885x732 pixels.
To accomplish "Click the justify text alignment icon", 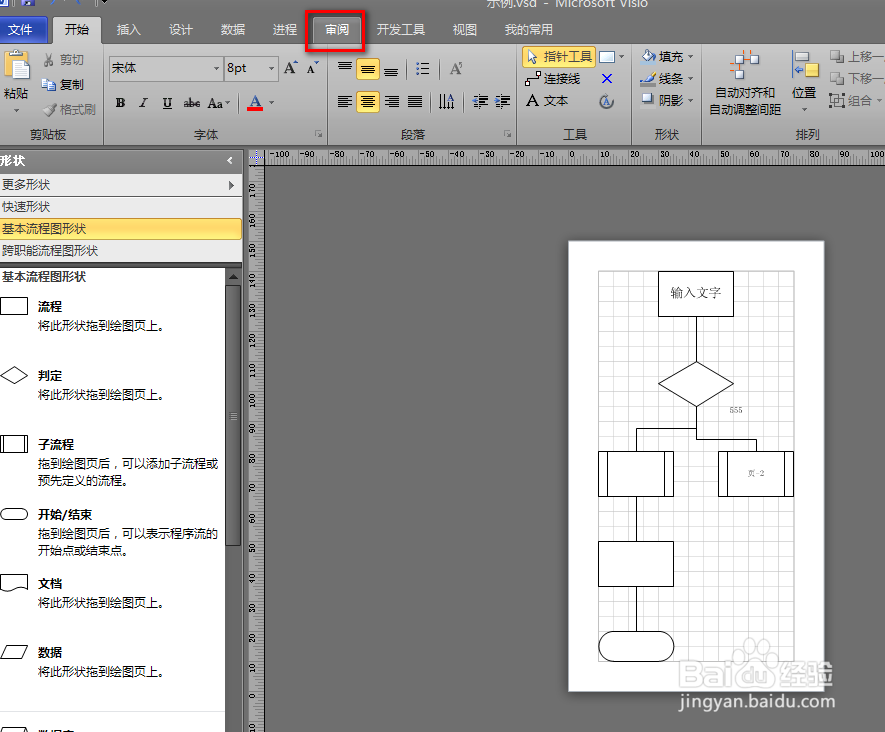I will (x=415, y=102).
